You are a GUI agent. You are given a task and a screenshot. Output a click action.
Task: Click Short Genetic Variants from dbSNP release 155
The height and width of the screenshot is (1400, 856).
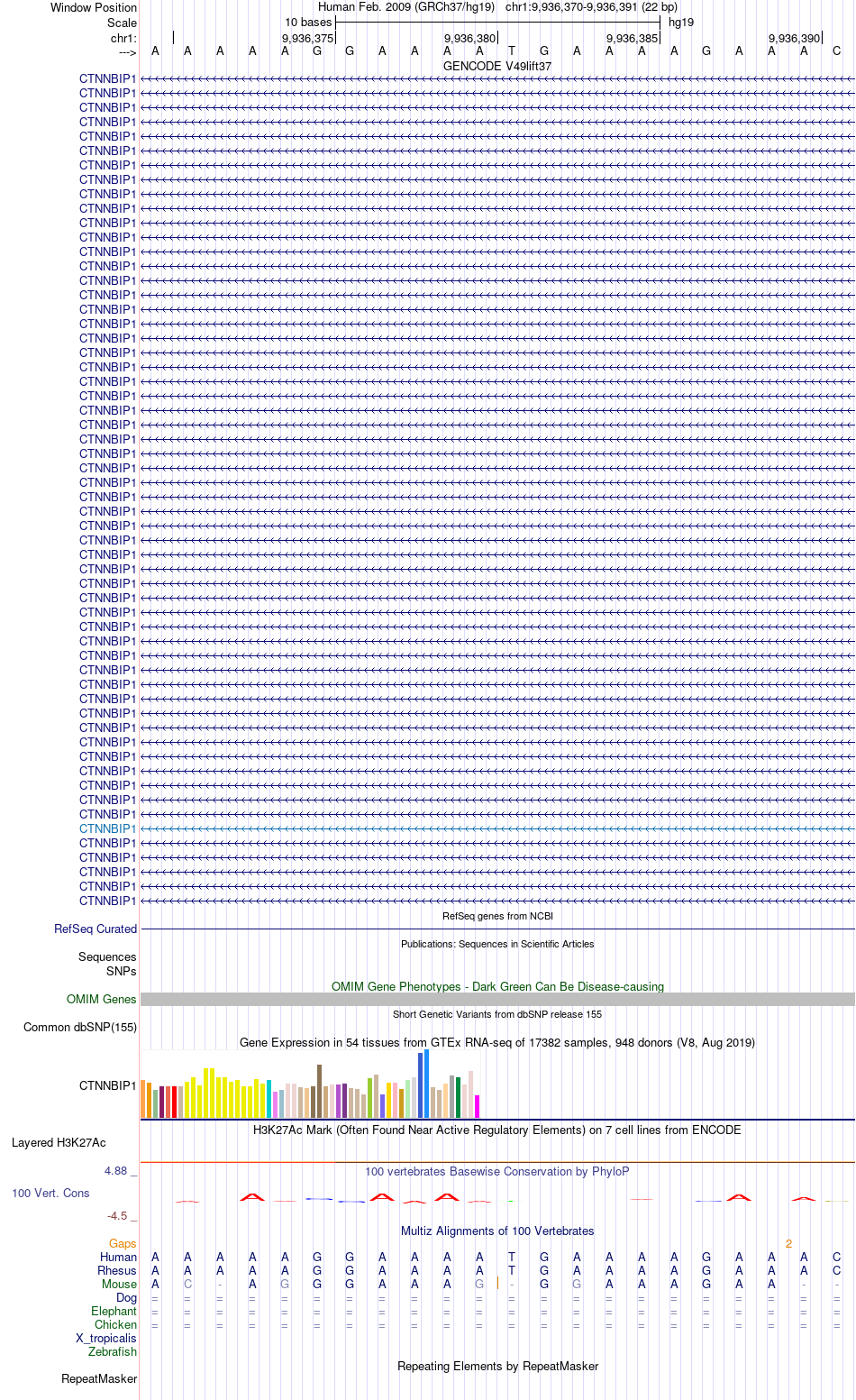coord(497,1014)
